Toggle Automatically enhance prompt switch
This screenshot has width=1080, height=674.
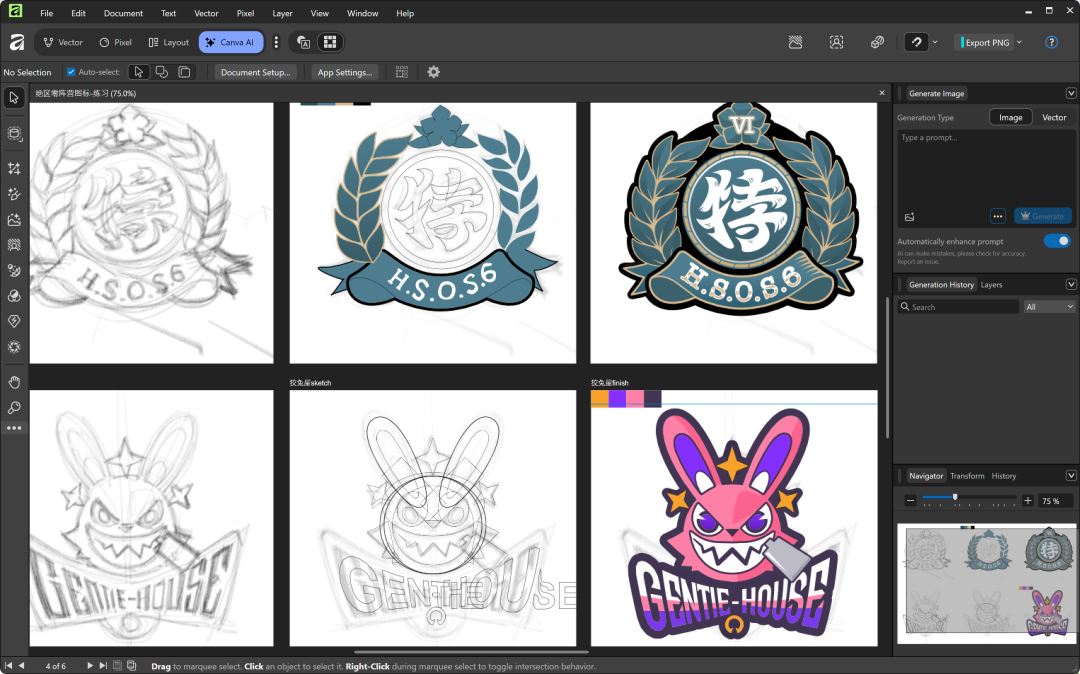tap(1057, 241)
